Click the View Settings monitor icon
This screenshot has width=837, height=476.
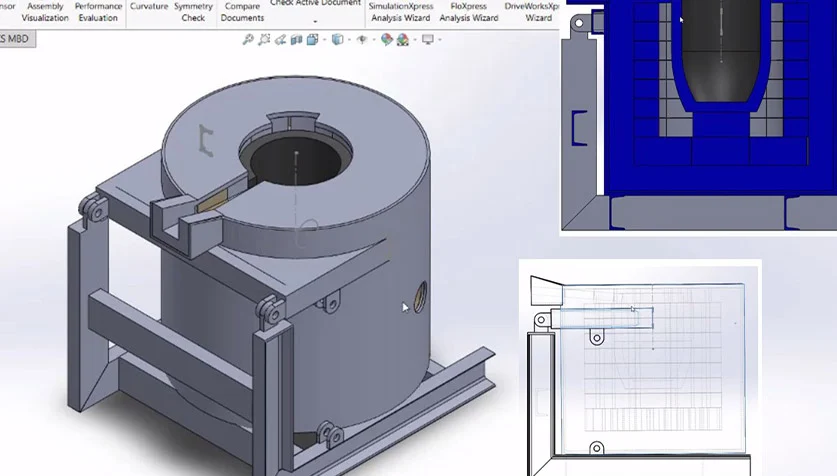point(428,39)
